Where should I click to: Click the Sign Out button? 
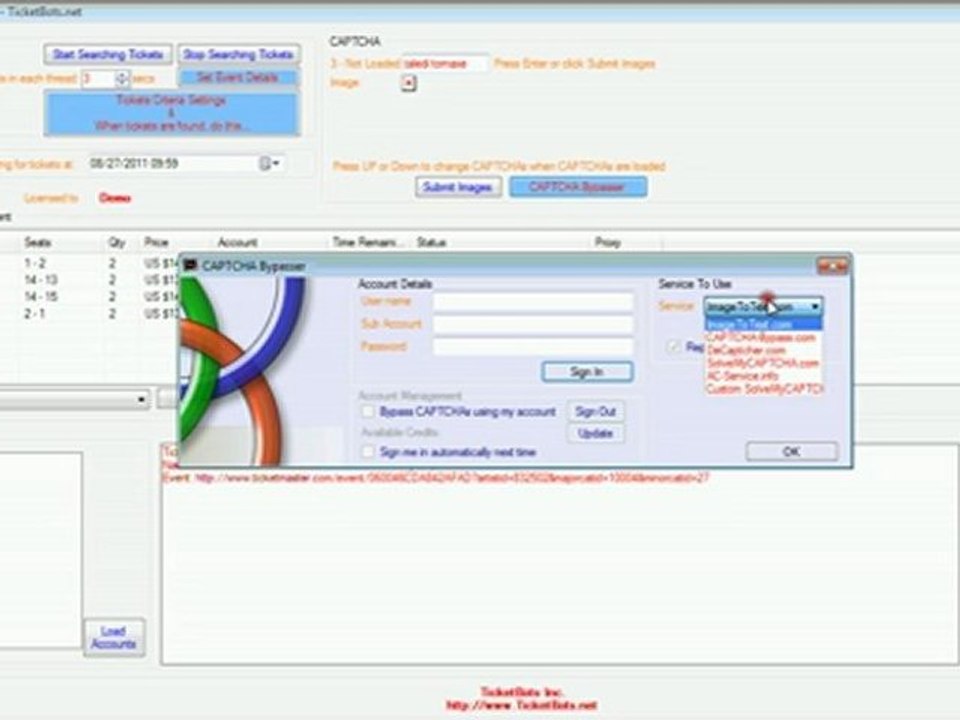pos(595,411)
